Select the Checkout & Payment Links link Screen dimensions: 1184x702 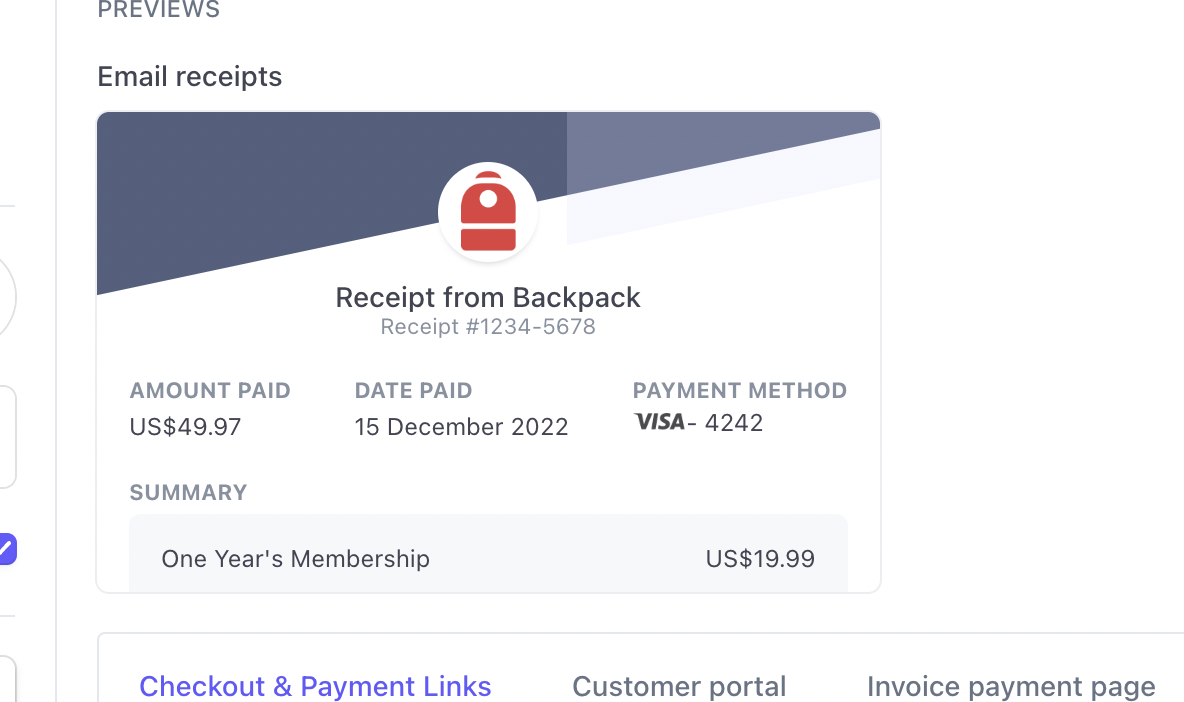[315, 686]
